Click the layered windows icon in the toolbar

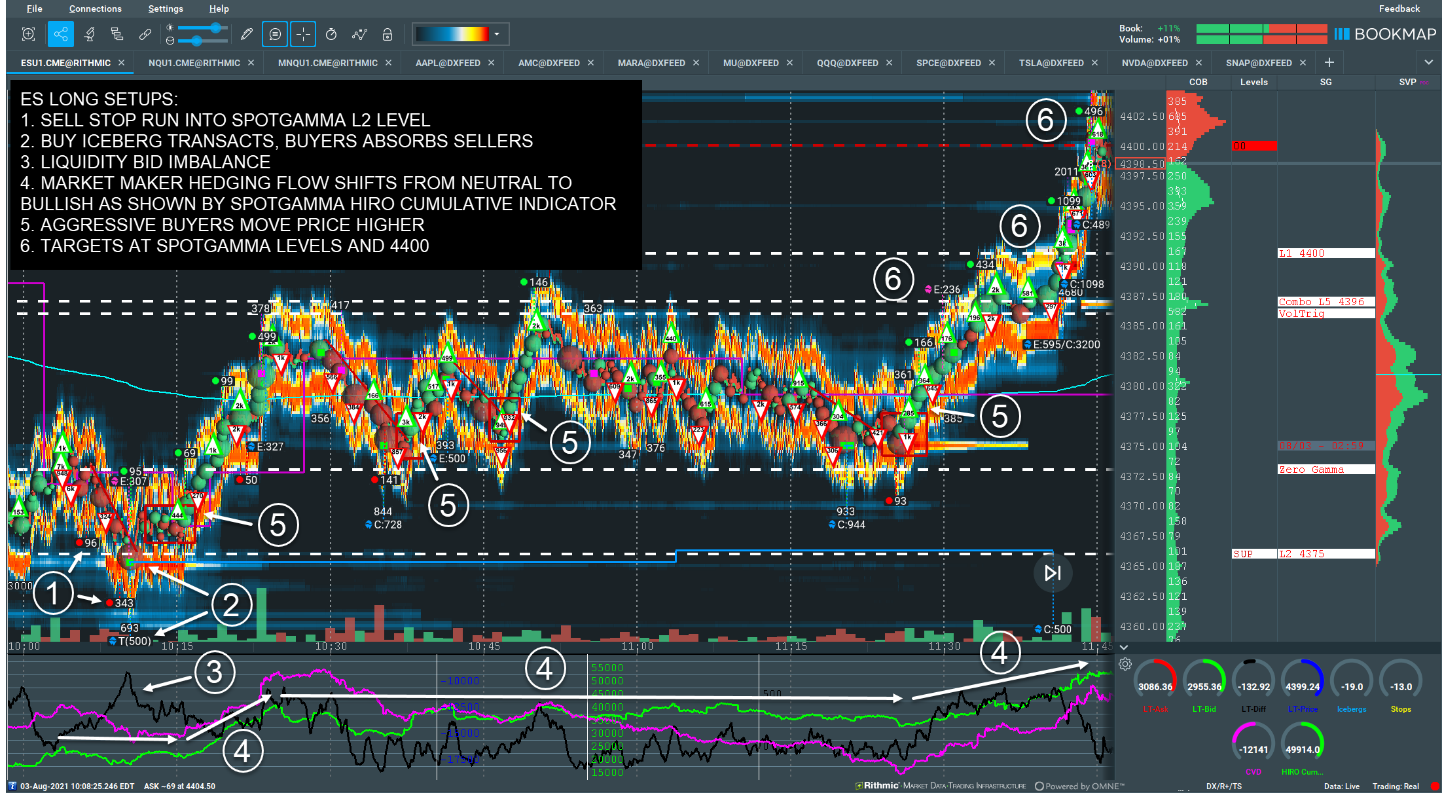click(x=115, y=33)
